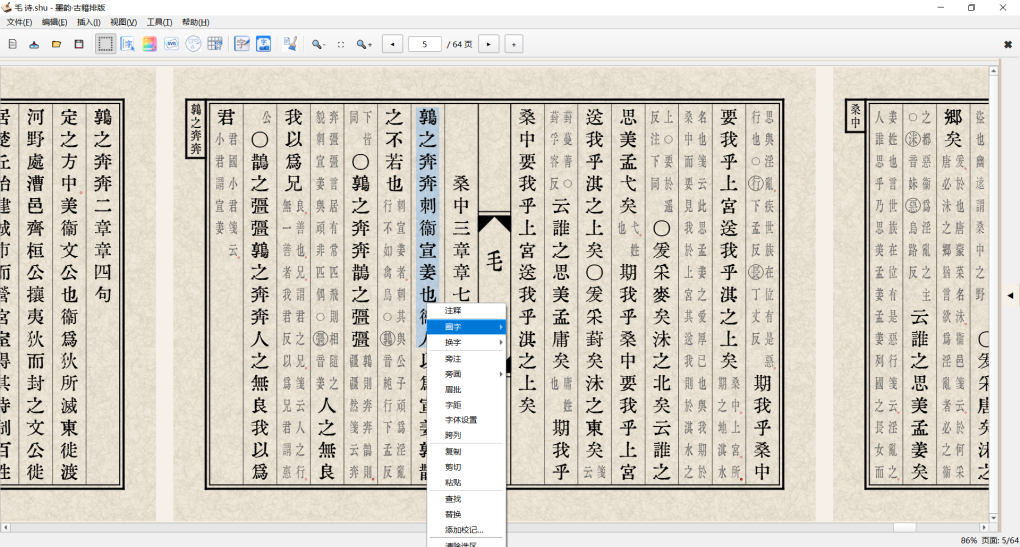Viewport: 1020px width, 547px height.
Task: Add a page with the plus button
Action: click(x=514, y=44)
